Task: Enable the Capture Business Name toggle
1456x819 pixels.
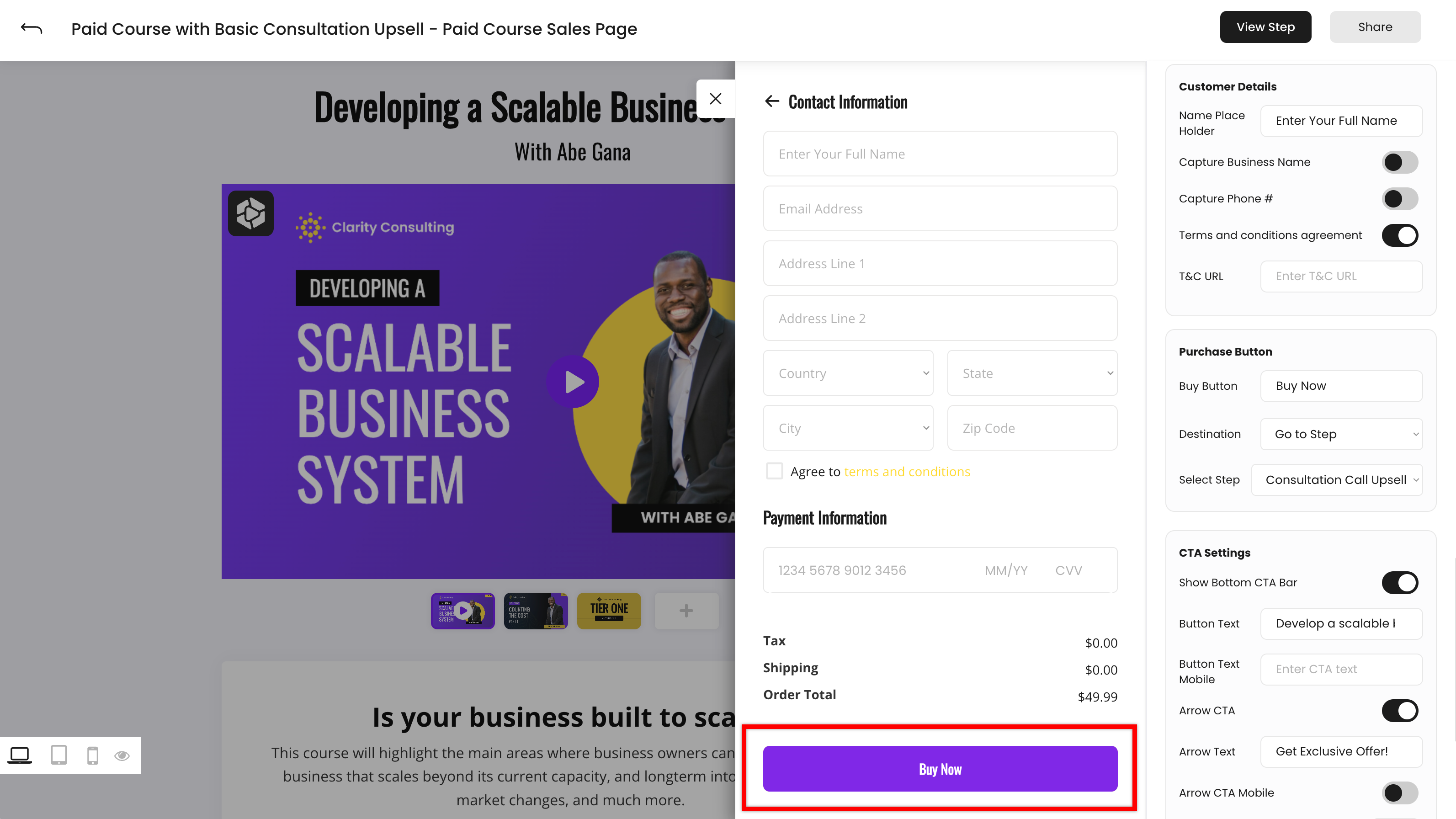Action: click(x=1399, y=162)
